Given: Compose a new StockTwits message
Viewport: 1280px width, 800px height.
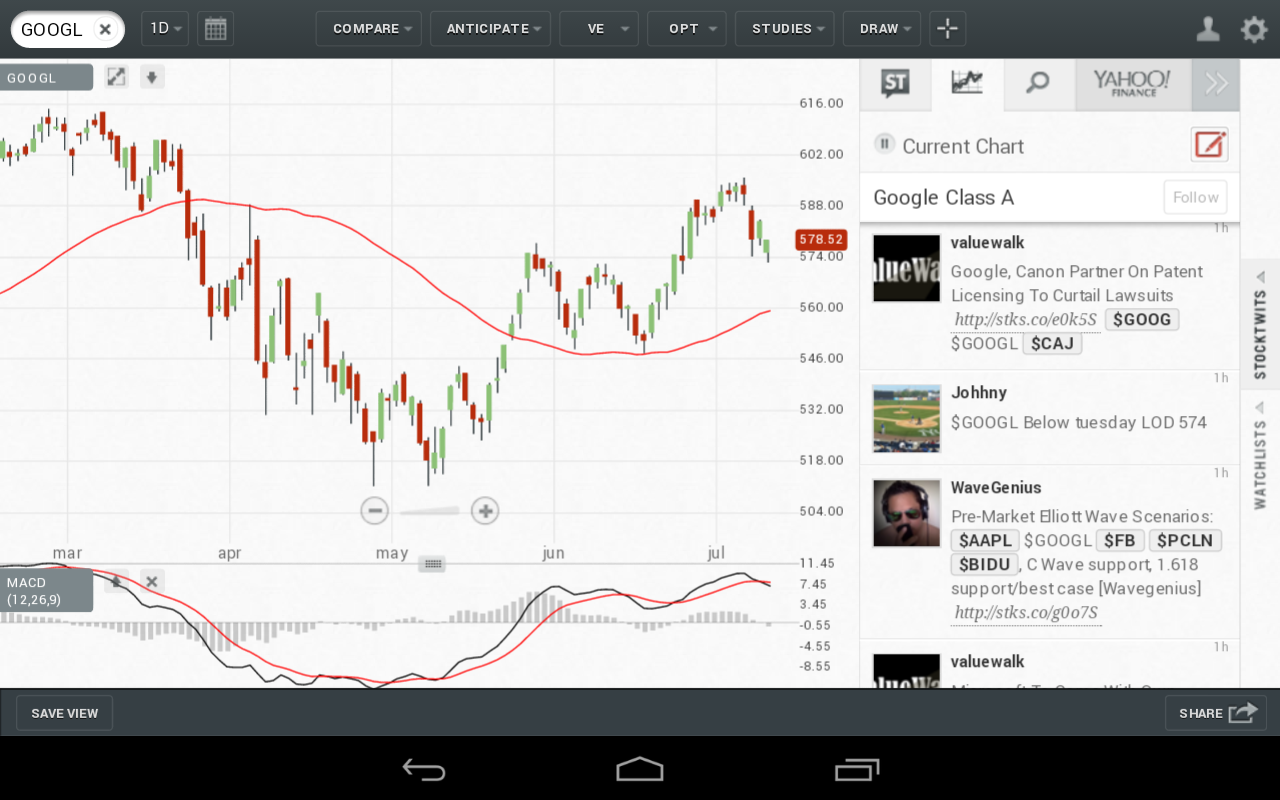Looking at the screenshot, I should [x=1210, y=145].
